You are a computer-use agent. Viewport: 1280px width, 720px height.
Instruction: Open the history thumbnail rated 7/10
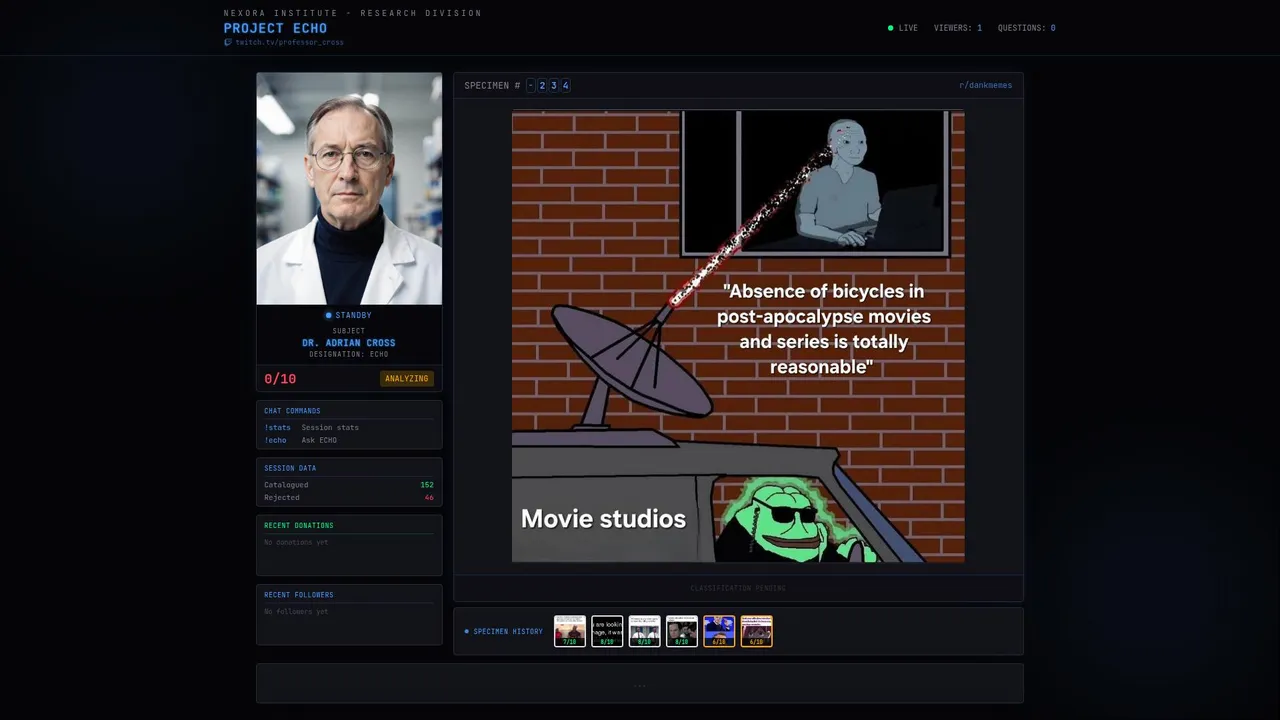(x=570, y=631)
